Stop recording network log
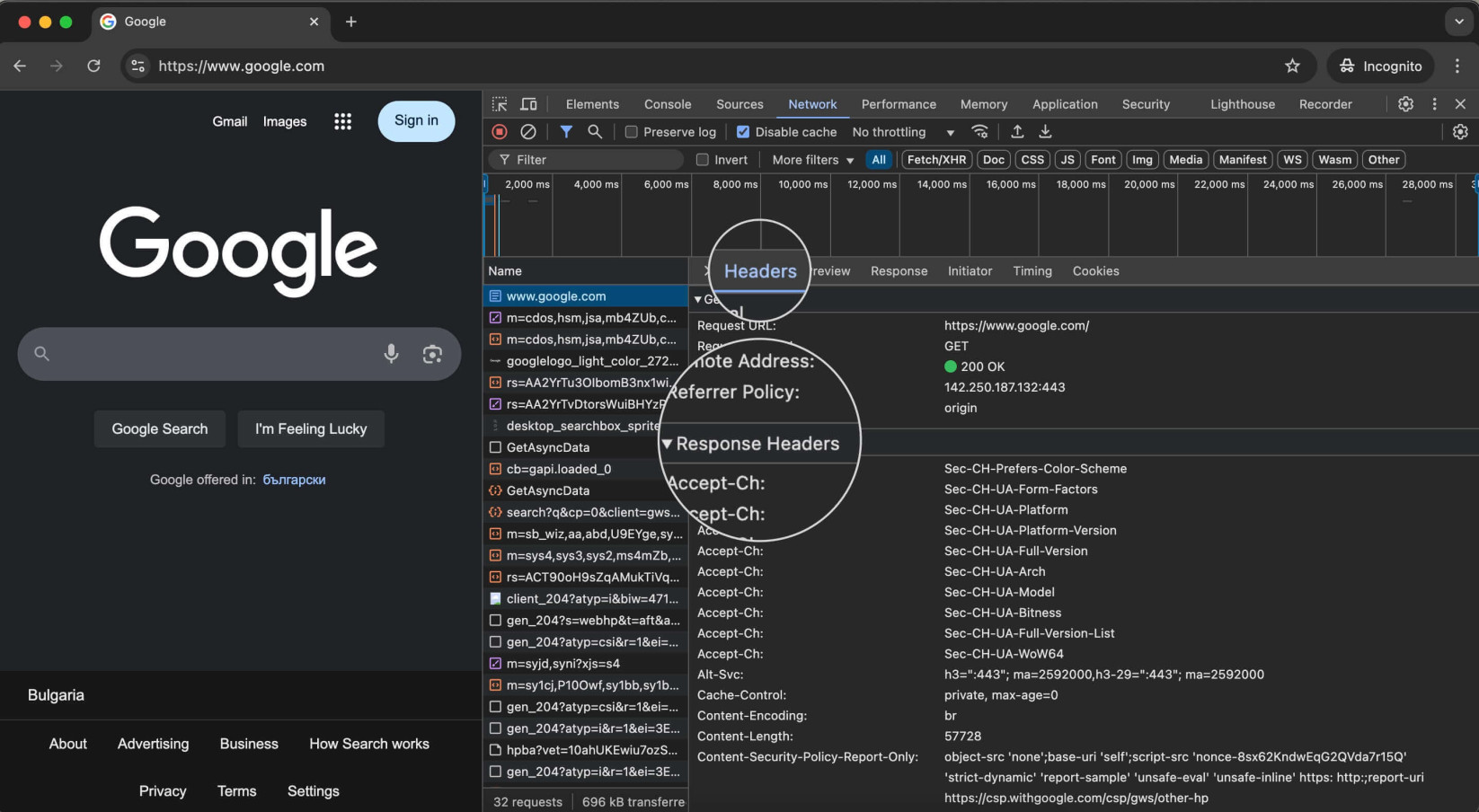Viewport: 1479px width, 812px height. [500, 132]
